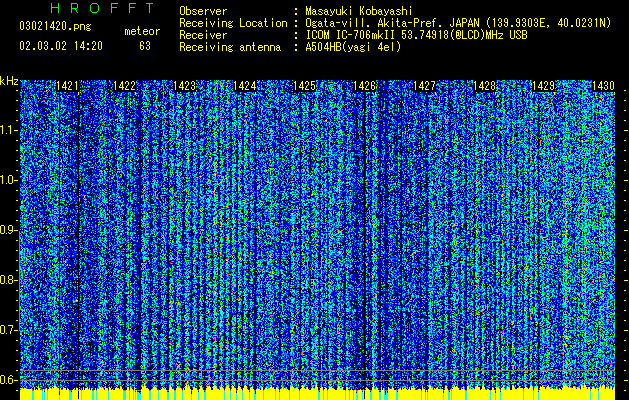
Task: Click the 0.8 frequency axis label
Action: (x=8, y=280)
